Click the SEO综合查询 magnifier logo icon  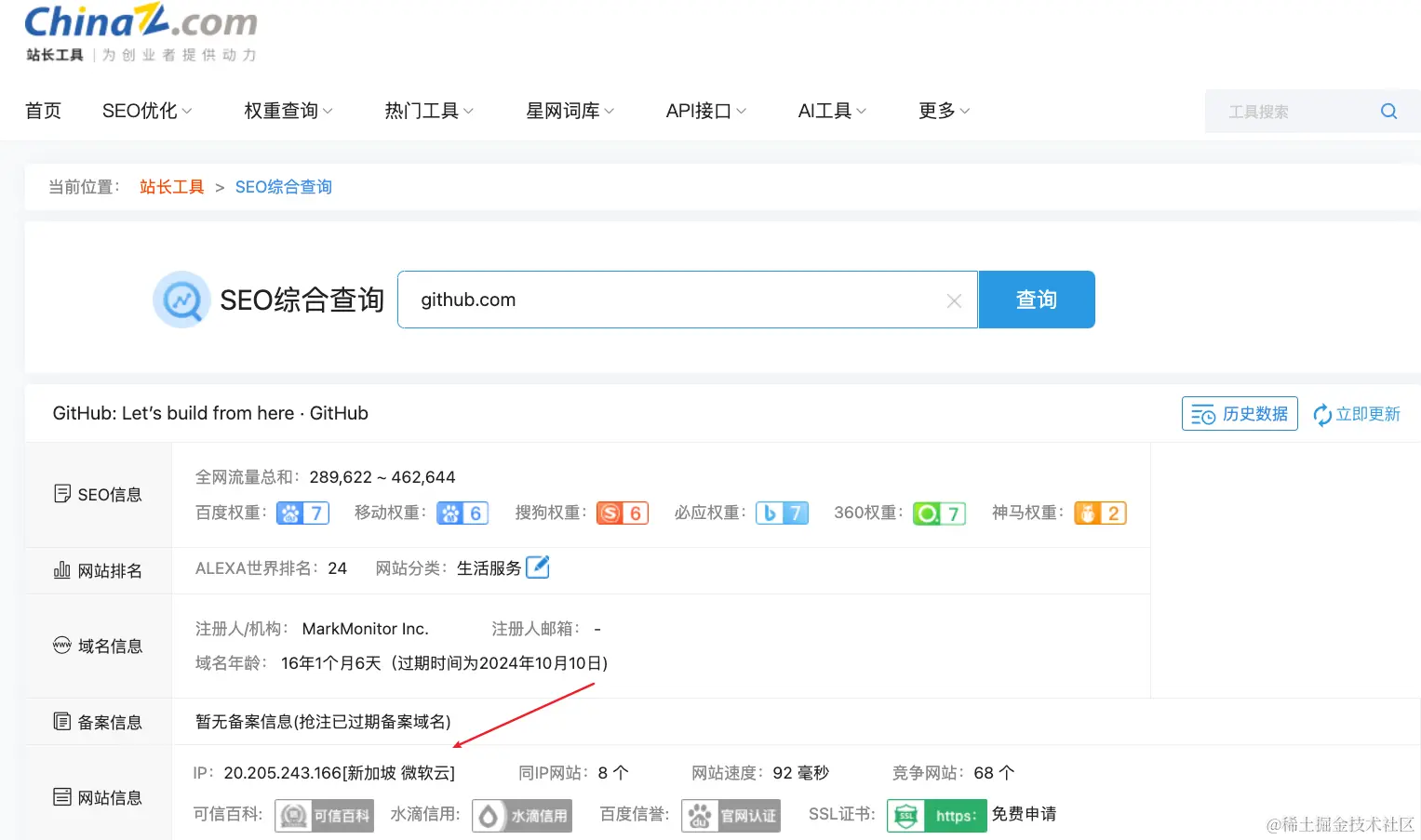[181, 300]
